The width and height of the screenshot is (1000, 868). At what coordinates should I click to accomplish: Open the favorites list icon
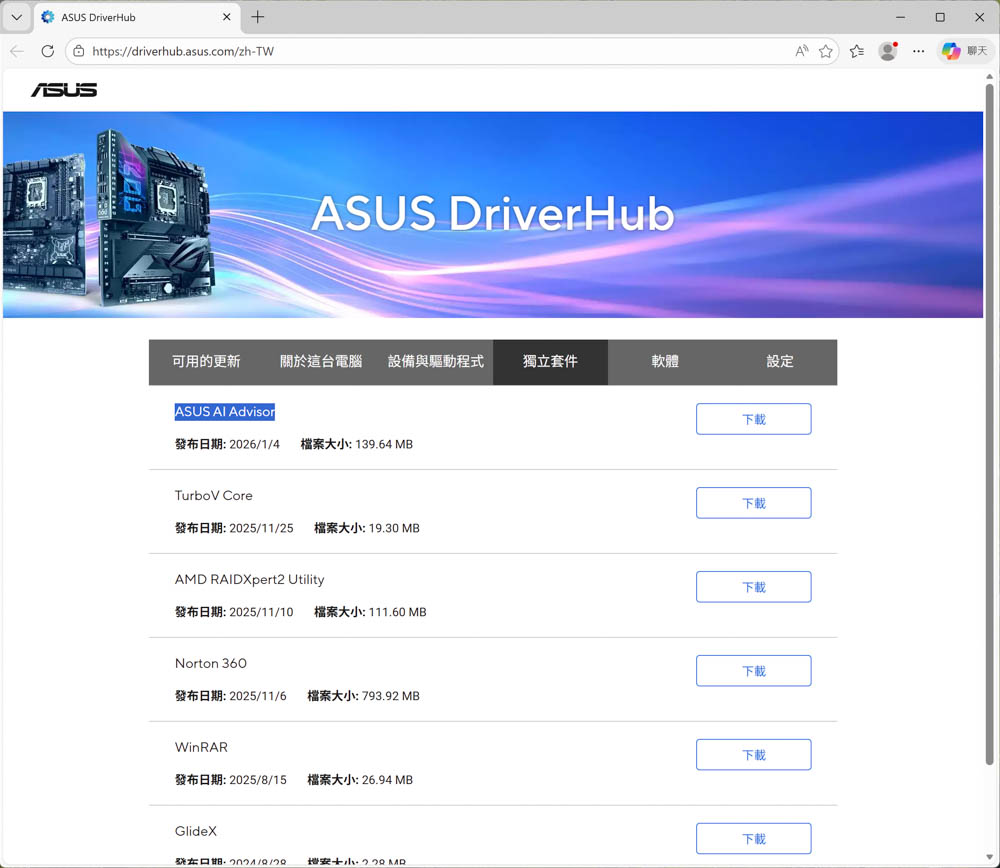[x=857, y=51]
